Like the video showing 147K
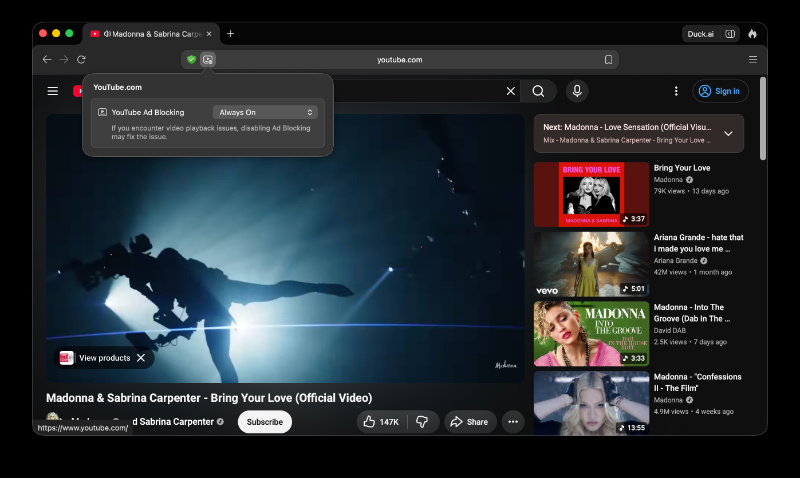 (x=382, y=422)
